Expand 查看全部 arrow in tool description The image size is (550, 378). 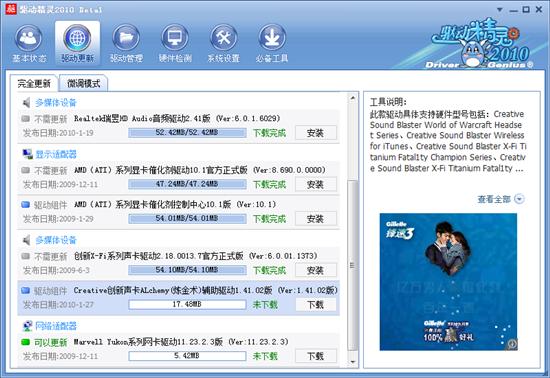(519, 199)
